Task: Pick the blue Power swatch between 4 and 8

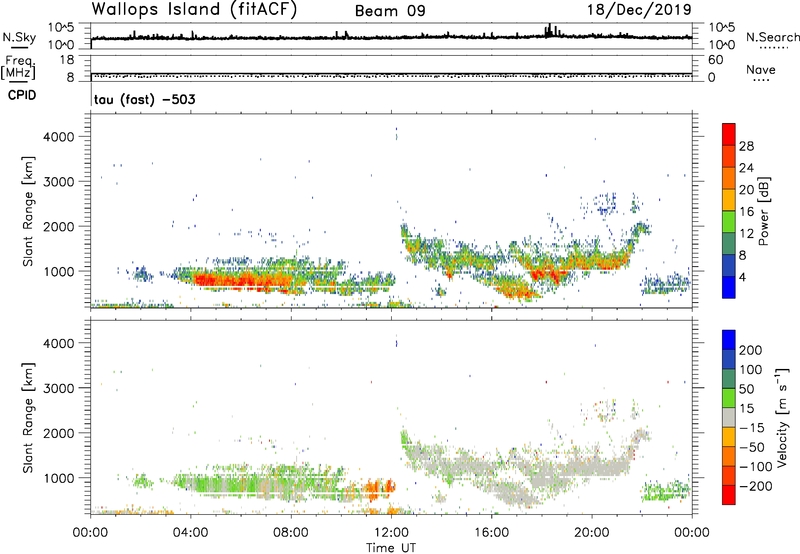Action: (x=729, y=265)
